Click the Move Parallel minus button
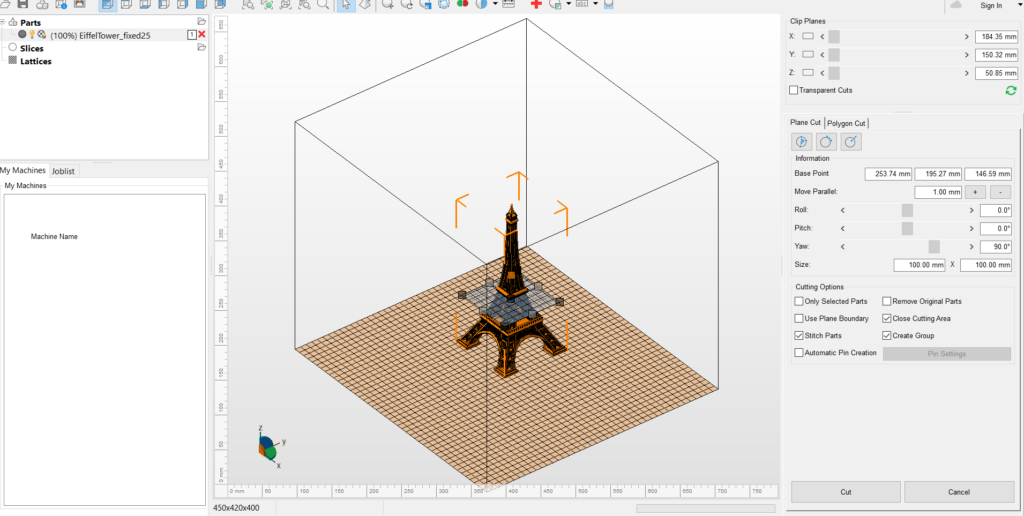 click(1000, 192)
